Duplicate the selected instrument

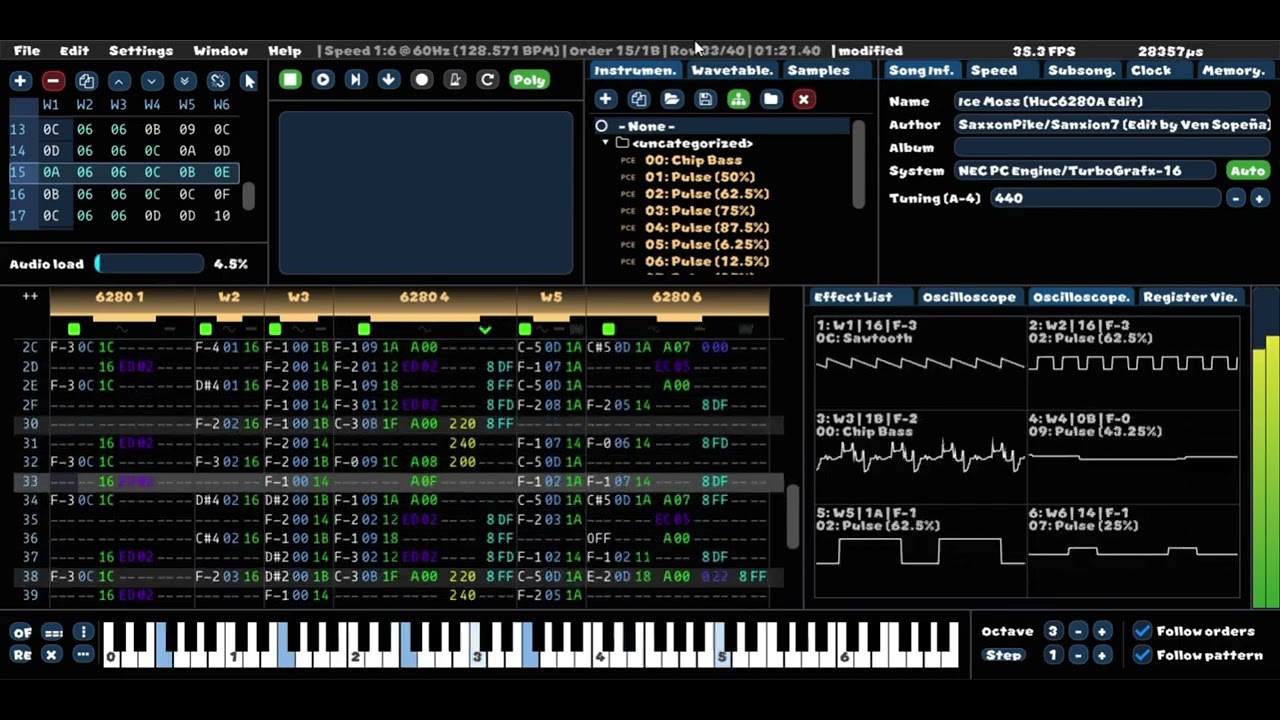coord(638,99)
